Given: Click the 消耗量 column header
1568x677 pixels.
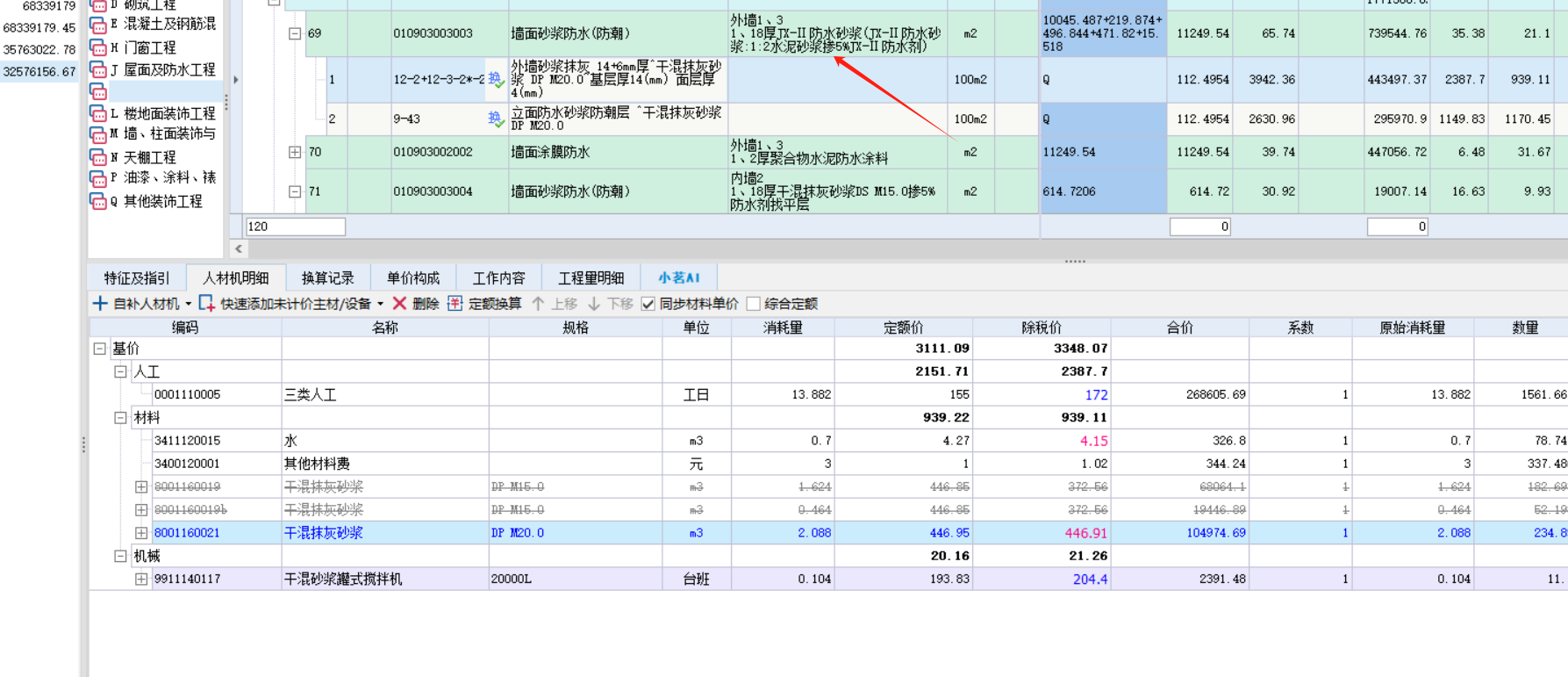Looking at the screenshot, I should (783, 328).
